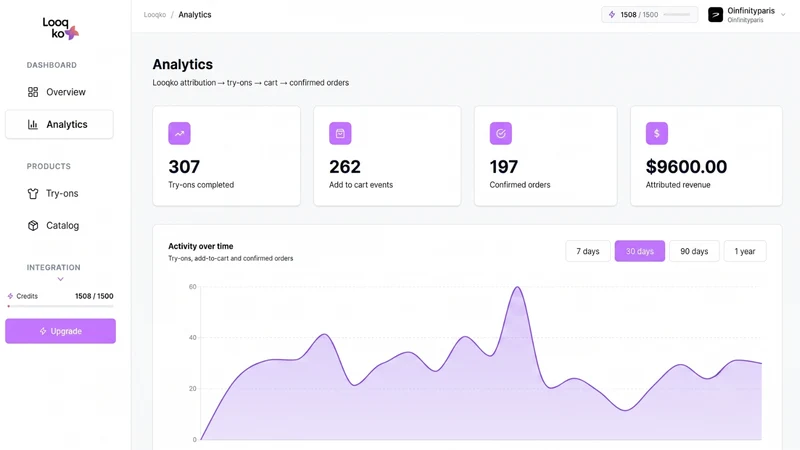Click the Looqko attribution subtitle text
Screen dimensions: 800x450
click(251, 83)
